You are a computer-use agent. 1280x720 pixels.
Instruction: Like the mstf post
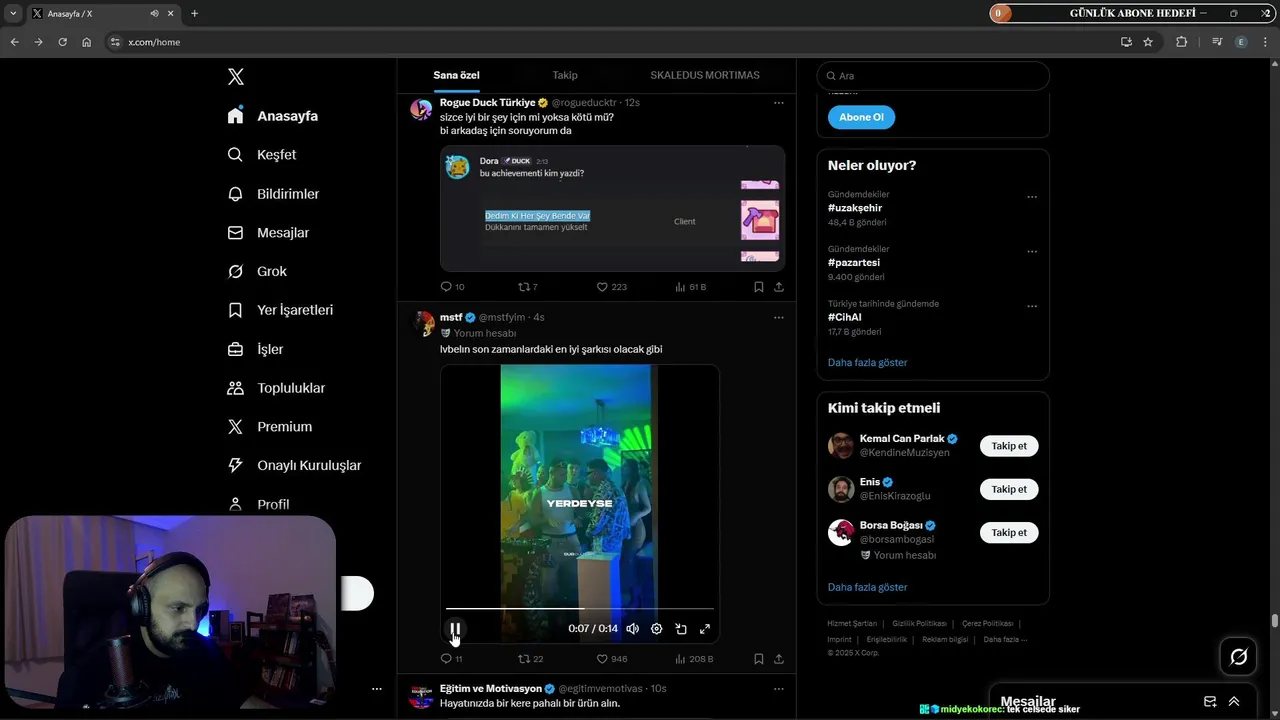pos(611,659)
